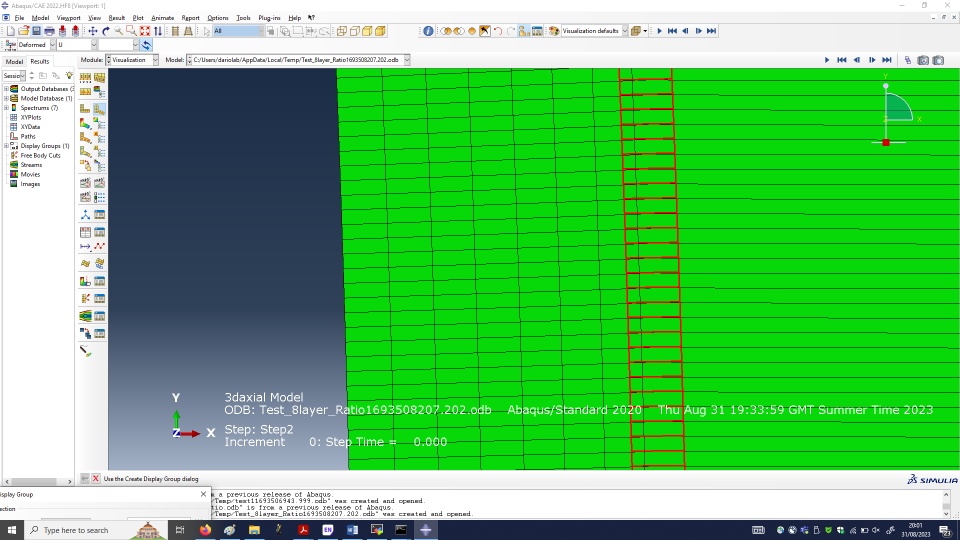Play animation using viewport play button

point(827,60)
